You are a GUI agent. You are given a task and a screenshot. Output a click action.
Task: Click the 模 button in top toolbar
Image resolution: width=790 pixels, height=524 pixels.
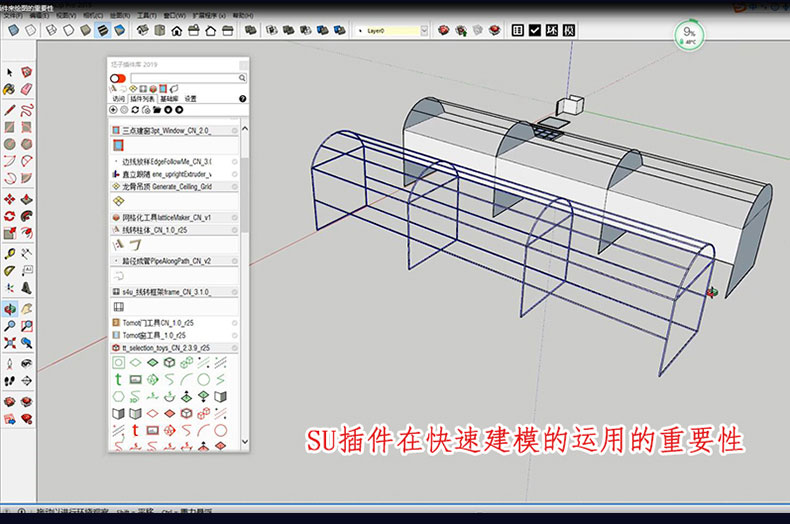pos(569,31)
